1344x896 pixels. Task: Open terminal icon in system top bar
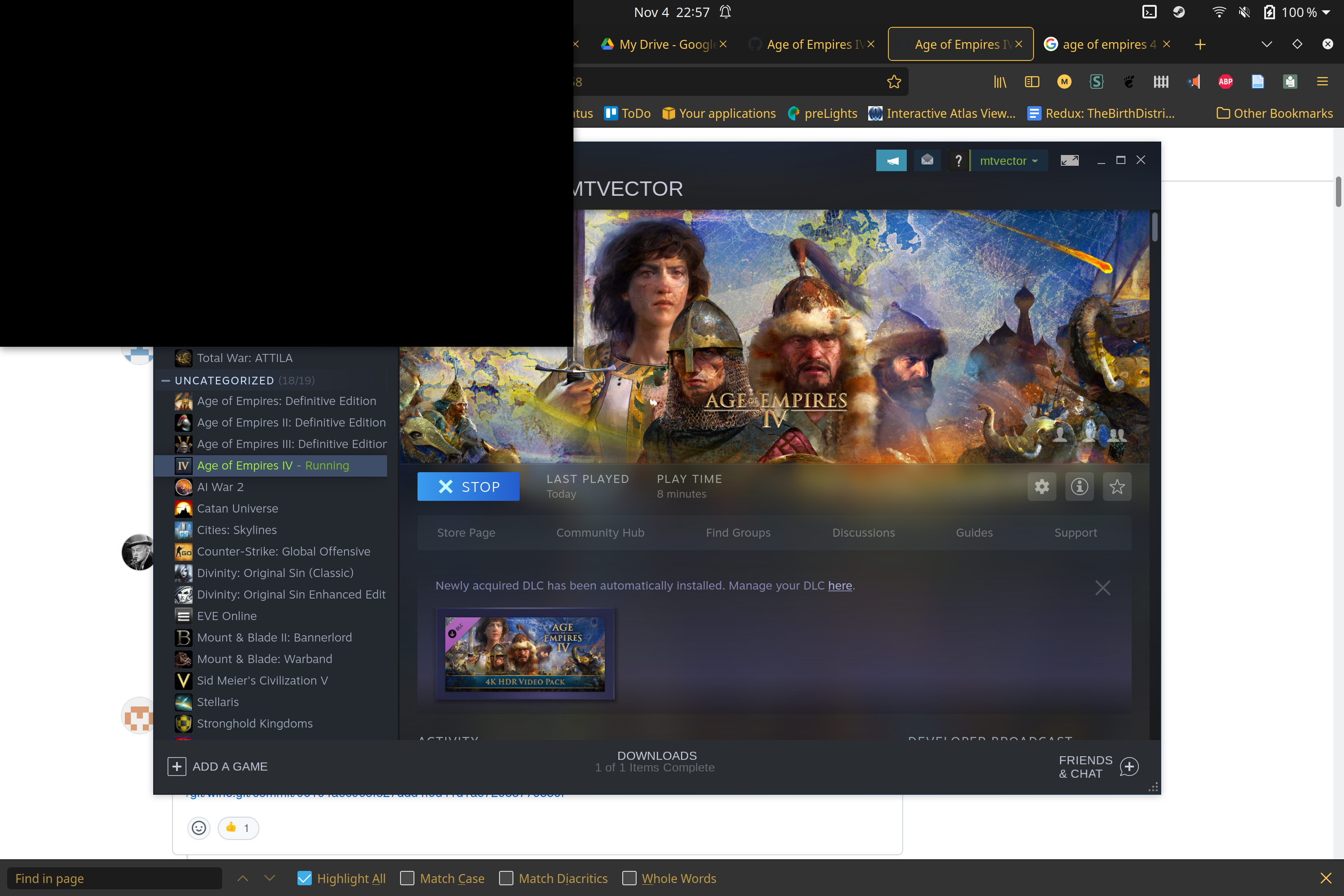coord(1149,12)
